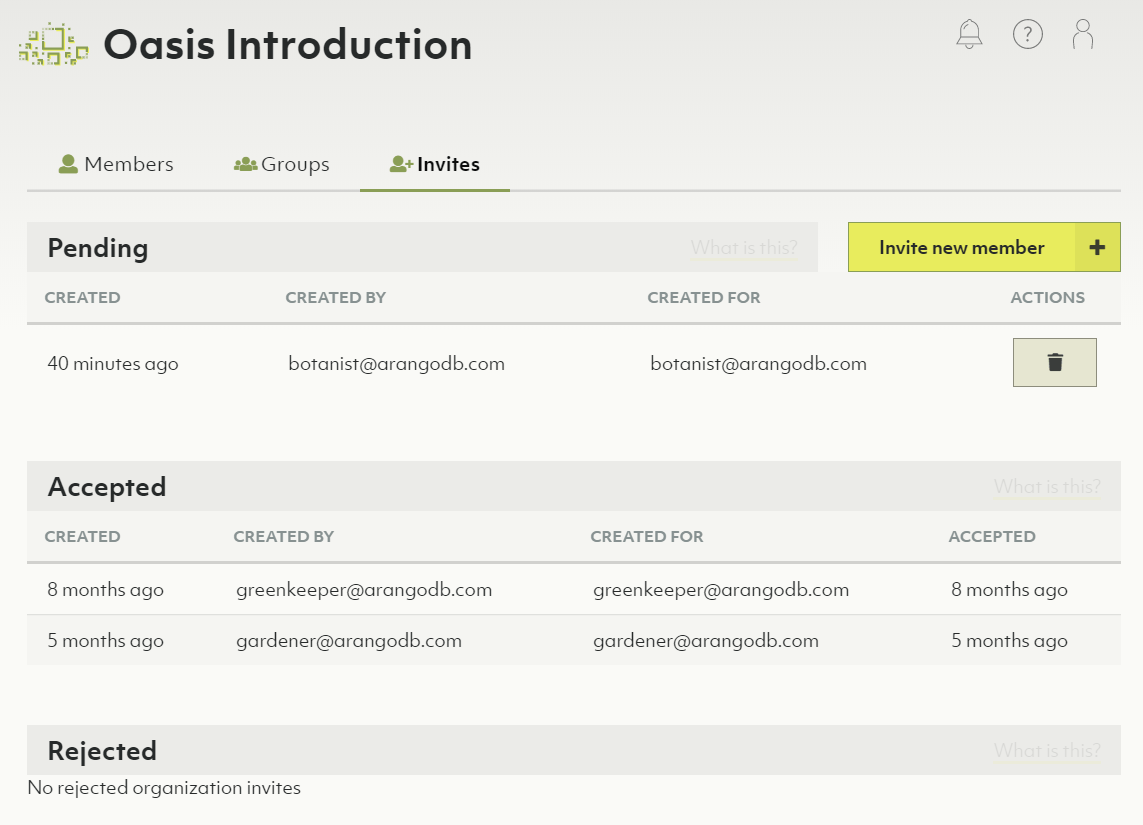Viewport: 1143px width, 825px height.
Task: Switch to the Groups tab
Action: [282, 165]
